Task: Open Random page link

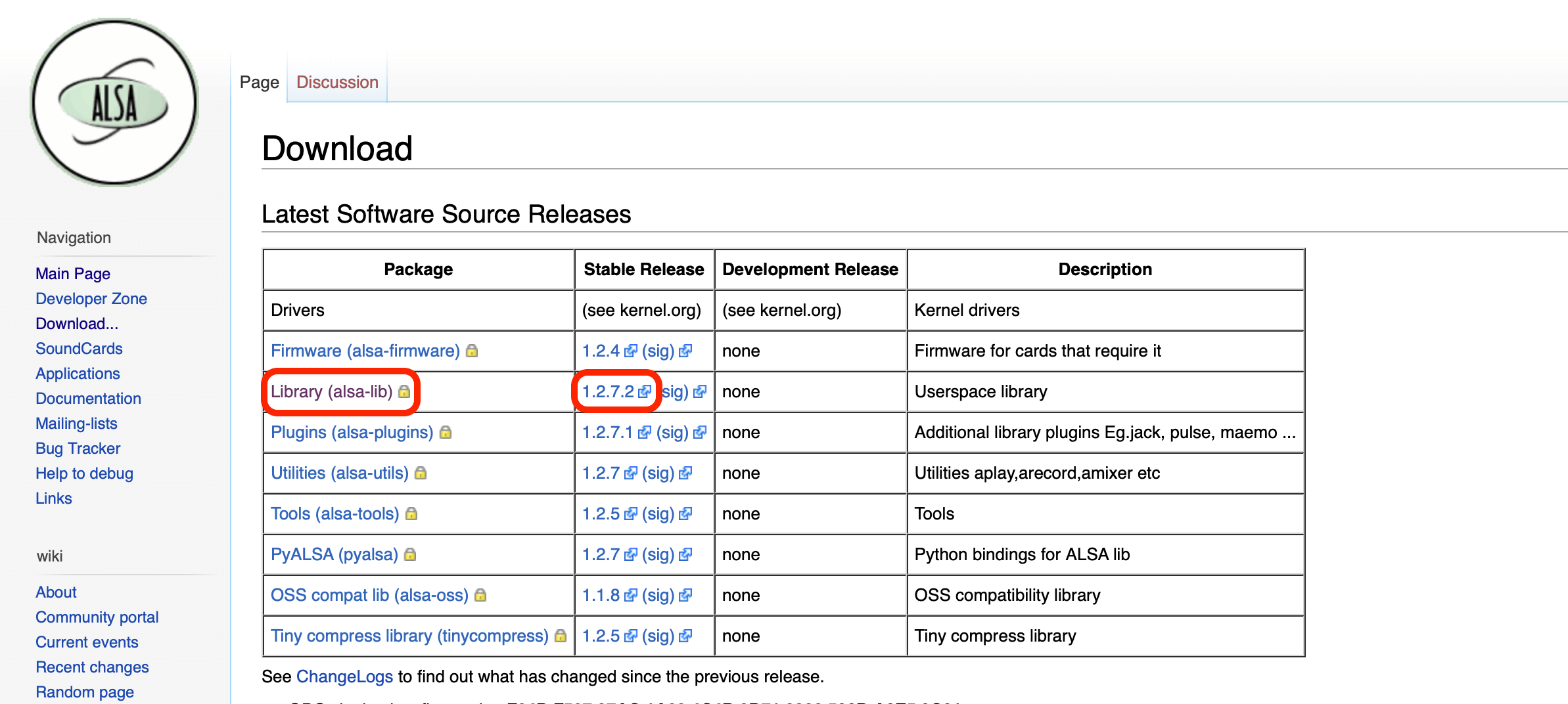Action: [x=85, y=692]
